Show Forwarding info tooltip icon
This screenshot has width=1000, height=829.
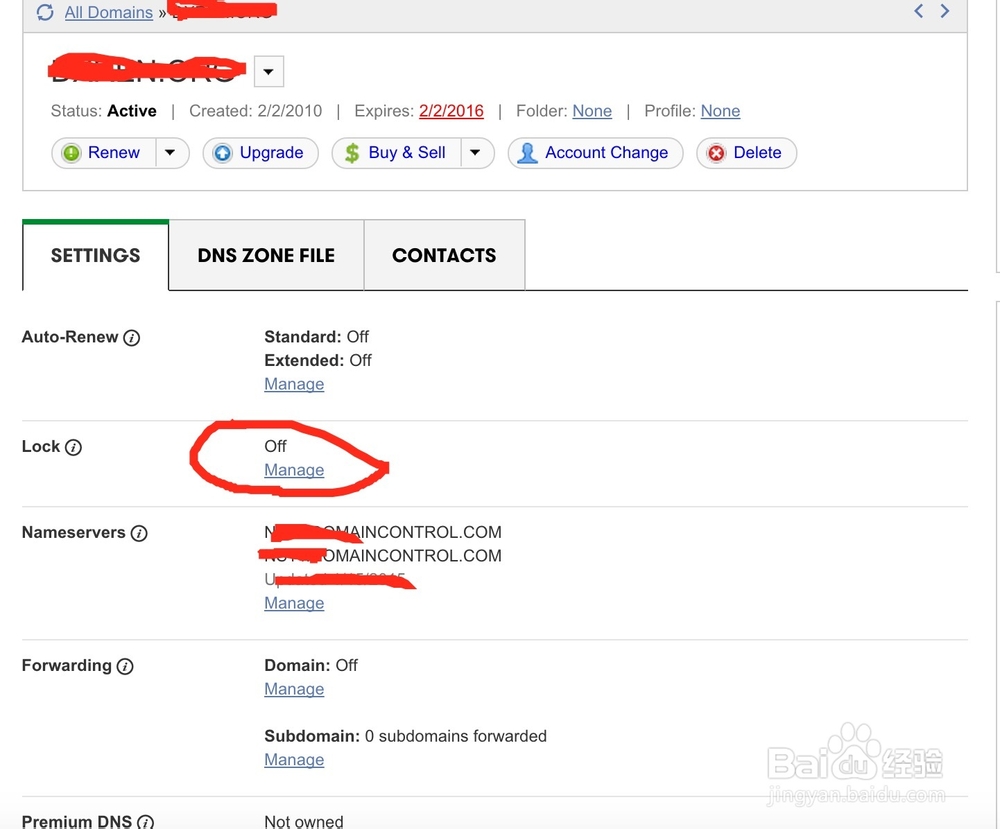(x=125, y=666)
